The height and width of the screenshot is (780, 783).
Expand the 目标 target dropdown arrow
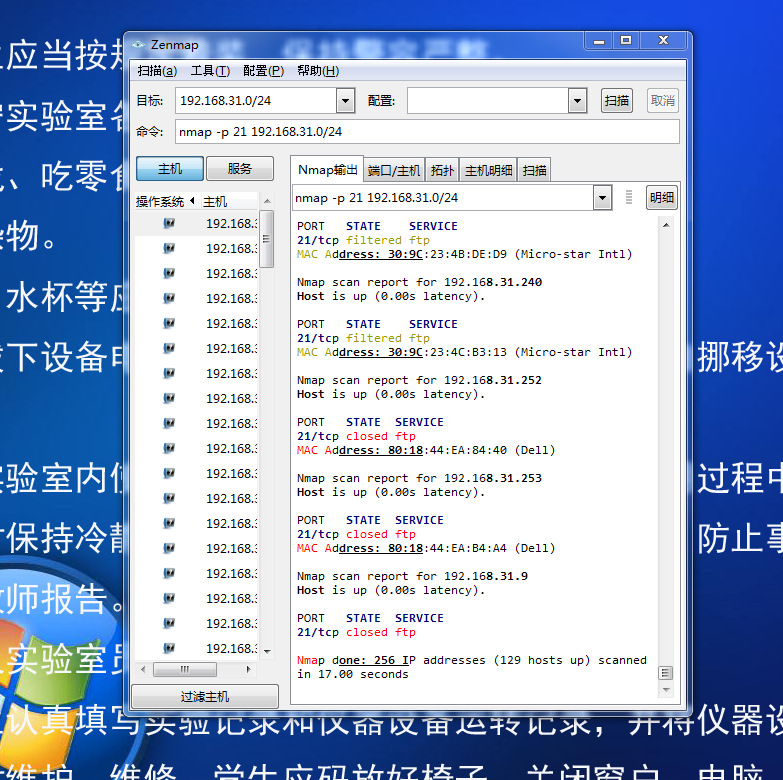345,101
